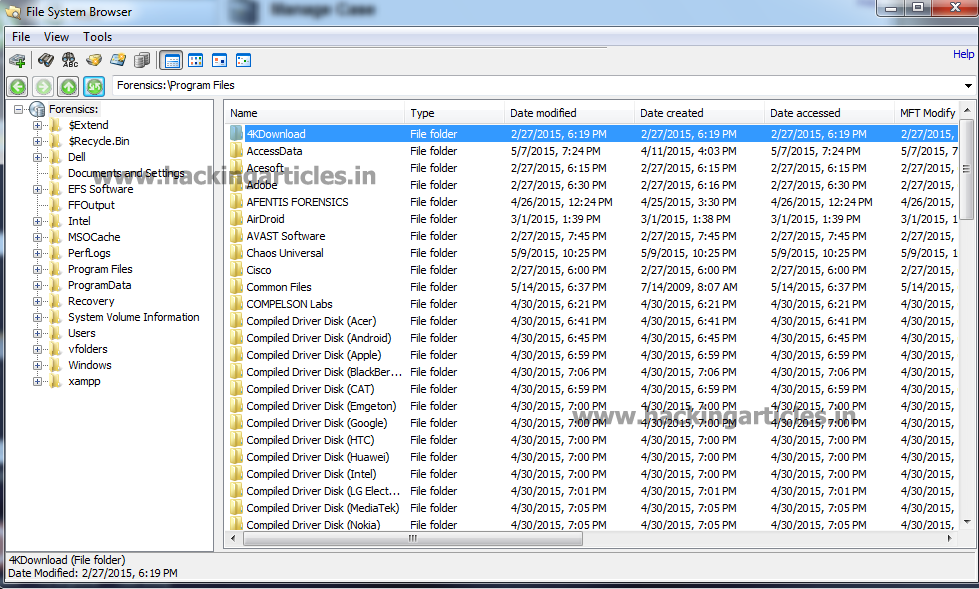Click the scroll down arrow of file list

pyautogui.click(x=967, y=522)
